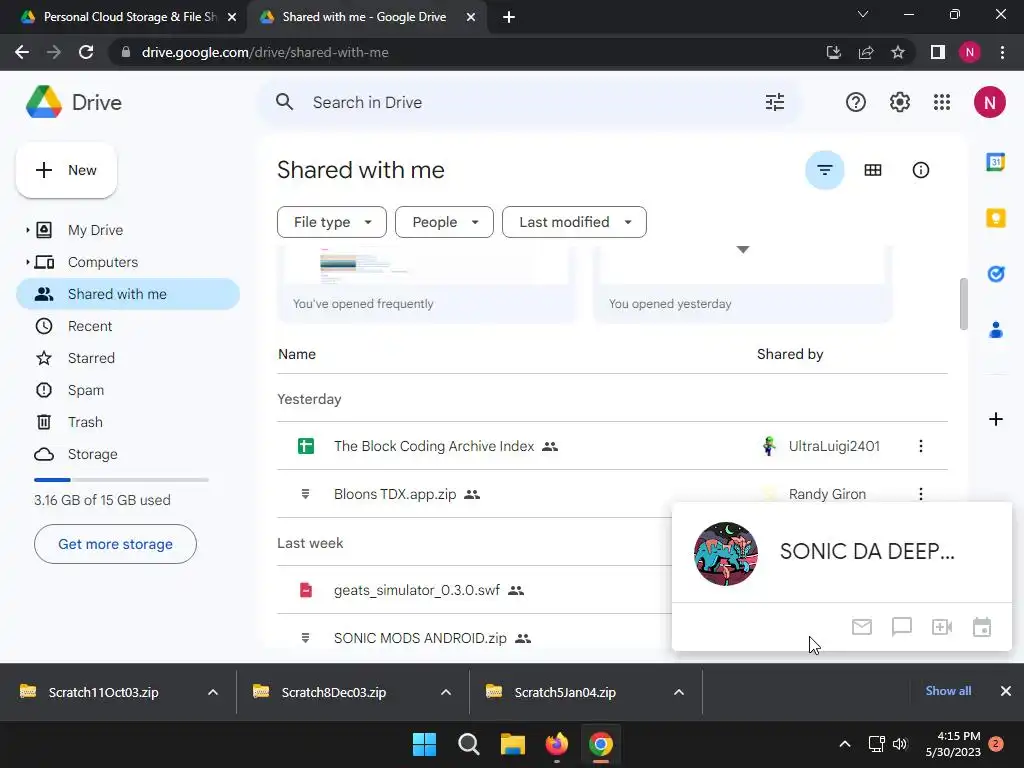Reload the page
The image size is (1024, 768).
click(x=86, y=52)
